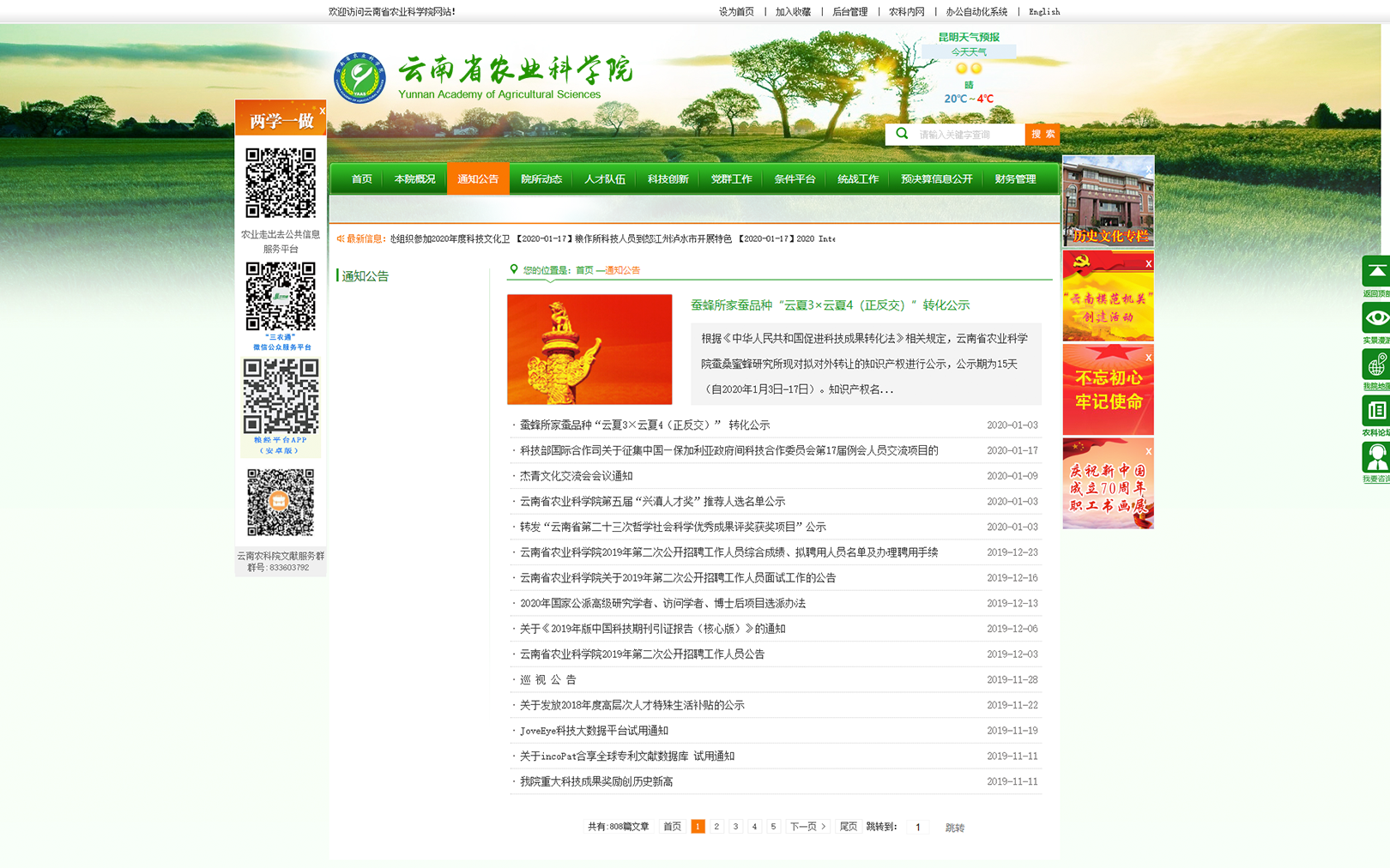Click the academy logo emblem in header
The height and width of the screenshot is (868, 1390).
tap(360, 77)
